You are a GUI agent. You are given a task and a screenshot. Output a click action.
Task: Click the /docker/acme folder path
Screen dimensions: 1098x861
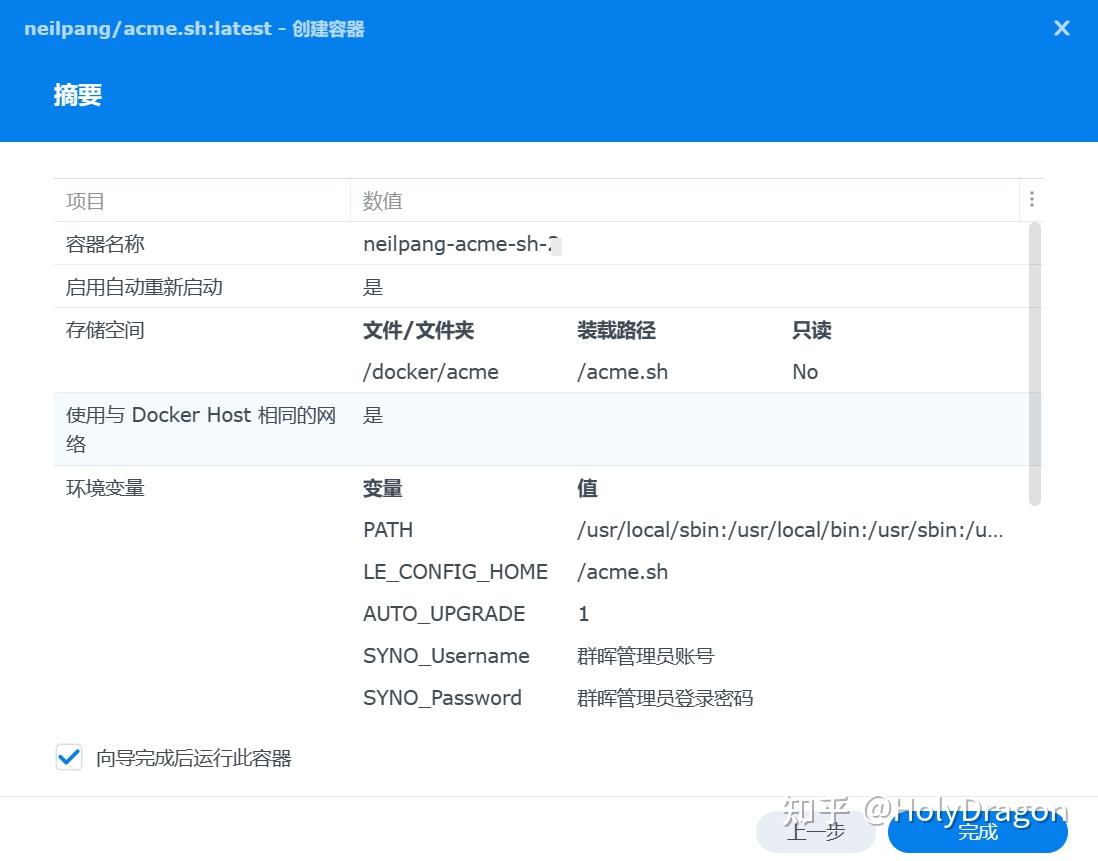(430, 371)
